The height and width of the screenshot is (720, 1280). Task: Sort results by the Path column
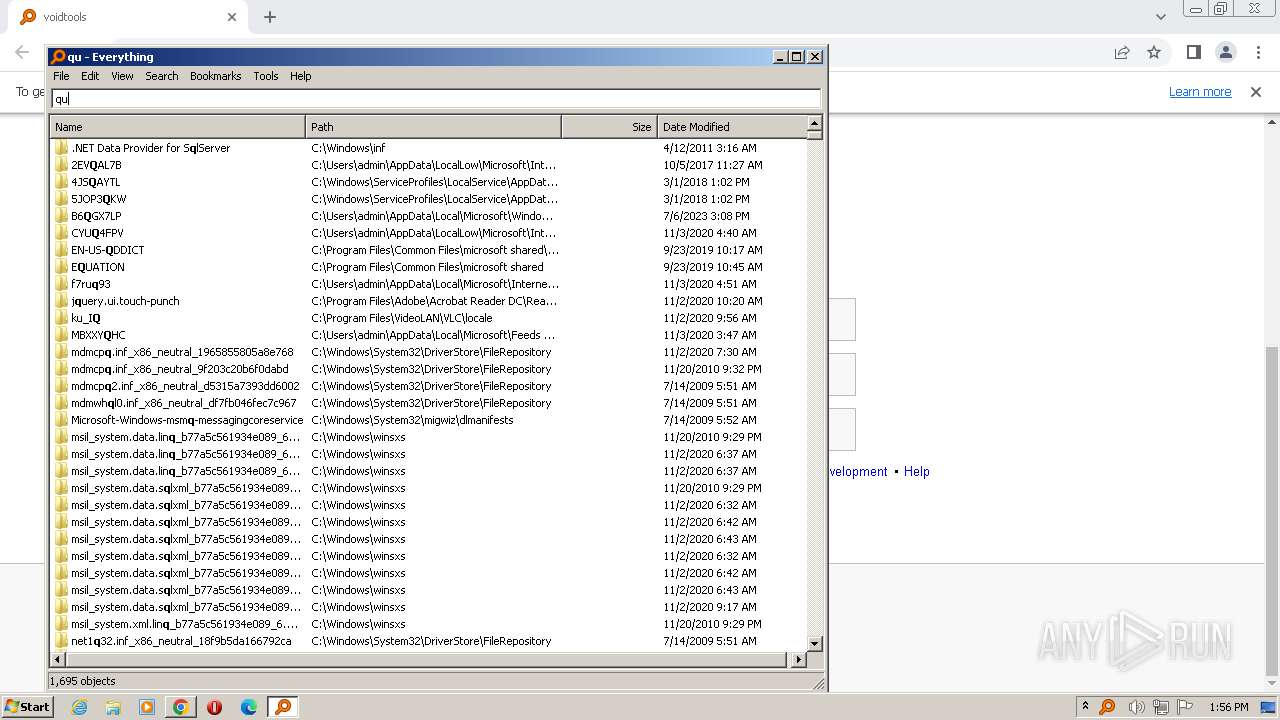click(x=433, y=127)
